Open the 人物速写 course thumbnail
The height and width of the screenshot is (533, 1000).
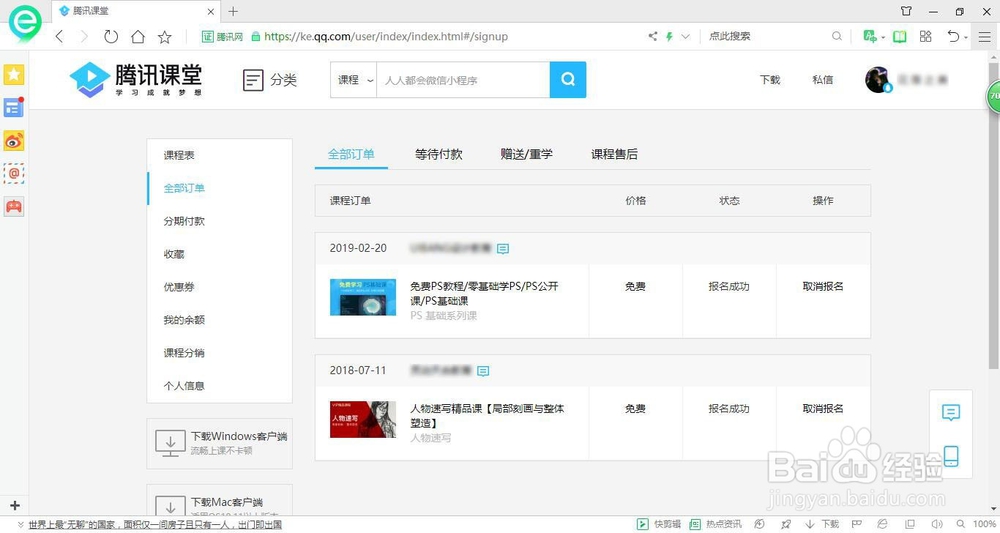pyautogui.click(x=362, y=419)
